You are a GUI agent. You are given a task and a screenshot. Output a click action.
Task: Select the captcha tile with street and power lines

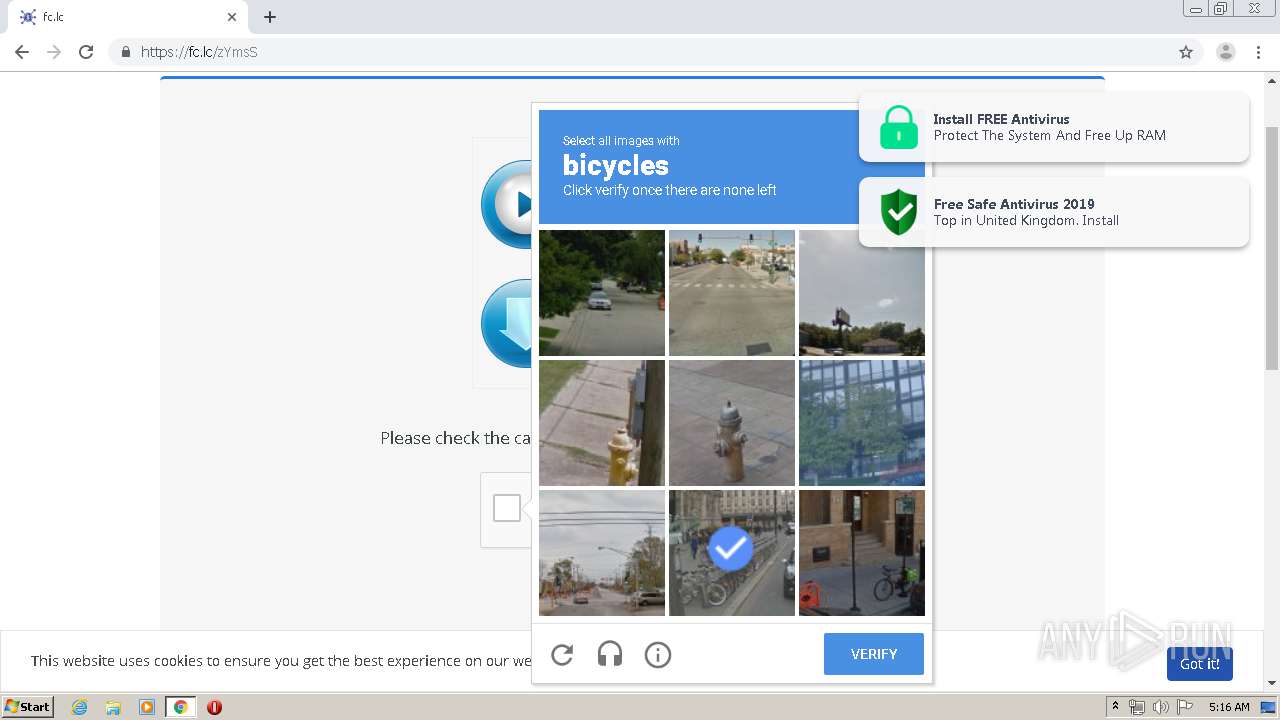[x=602, y=553]
